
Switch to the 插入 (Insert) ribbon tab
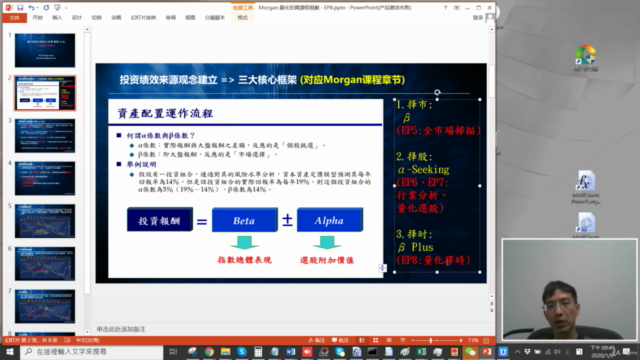[x=57, y=18]
